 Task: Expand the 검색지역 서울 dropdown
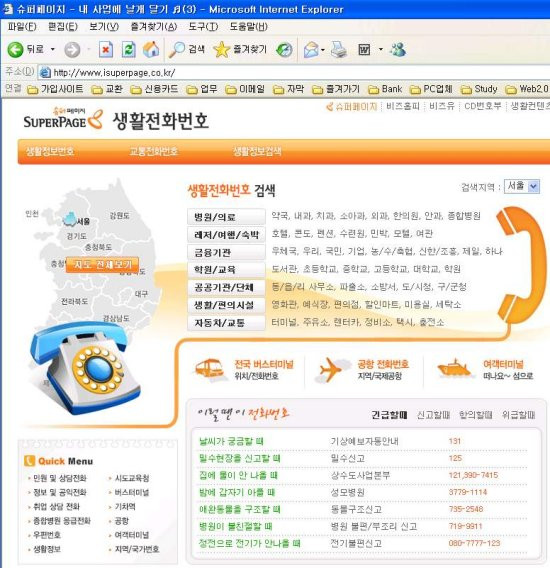point(533,187)
